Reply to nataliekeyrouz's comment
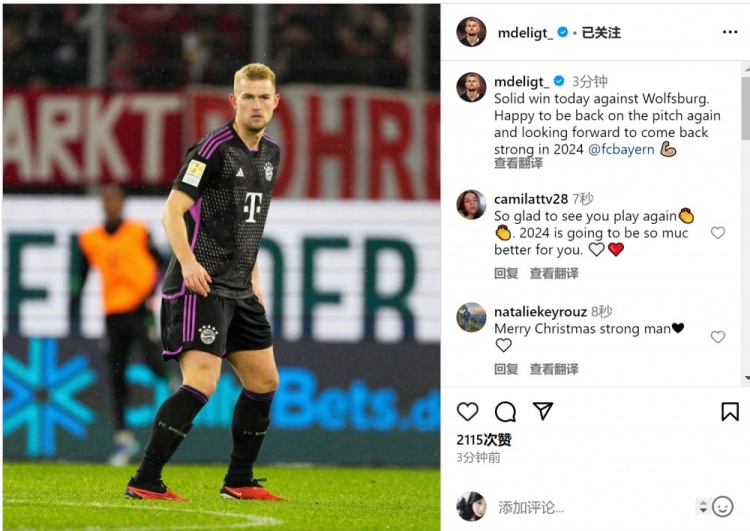 pyautogui.click(x=506, y=369)
